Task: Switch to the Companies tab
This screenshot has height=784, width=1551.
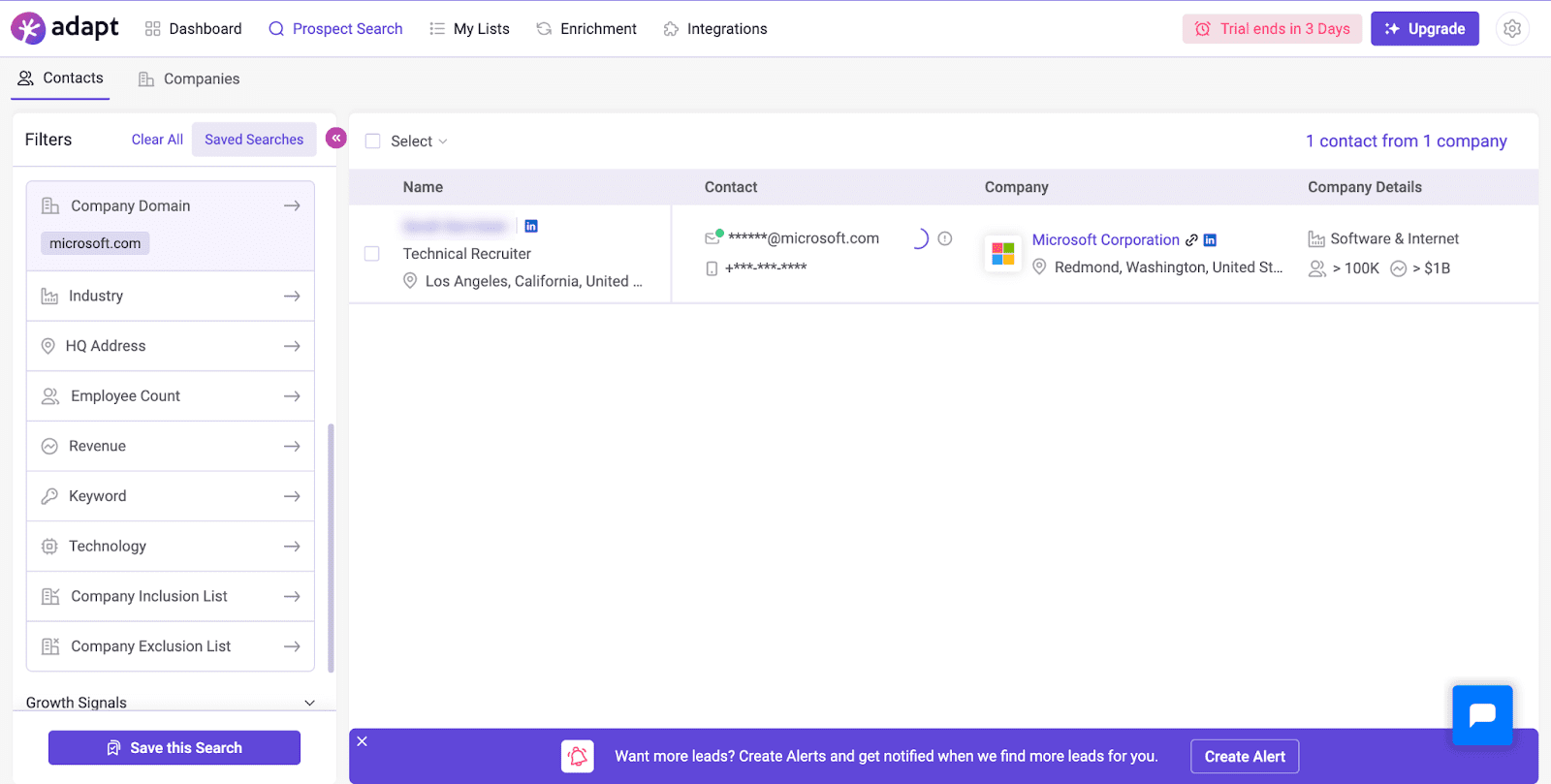Action: pos(189,78)
